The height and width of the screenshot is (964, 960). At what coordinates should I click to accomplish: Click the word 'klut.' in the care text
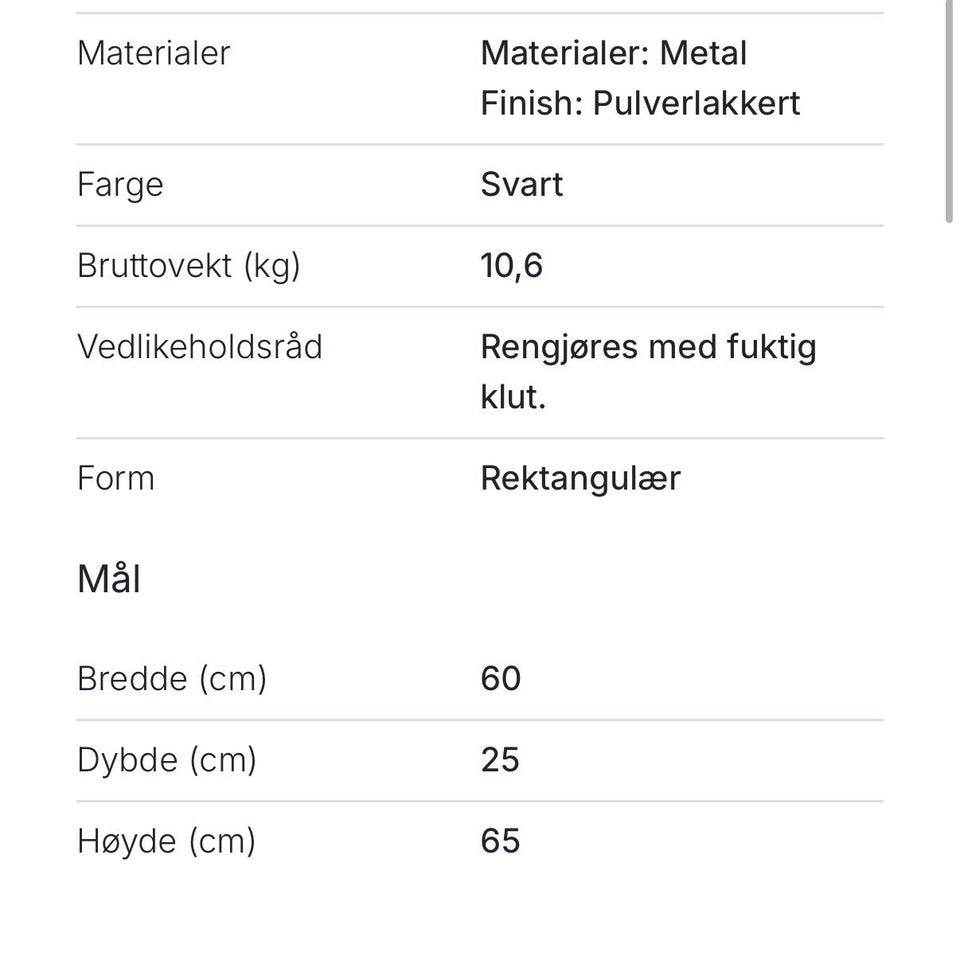(x=514, y=397)
